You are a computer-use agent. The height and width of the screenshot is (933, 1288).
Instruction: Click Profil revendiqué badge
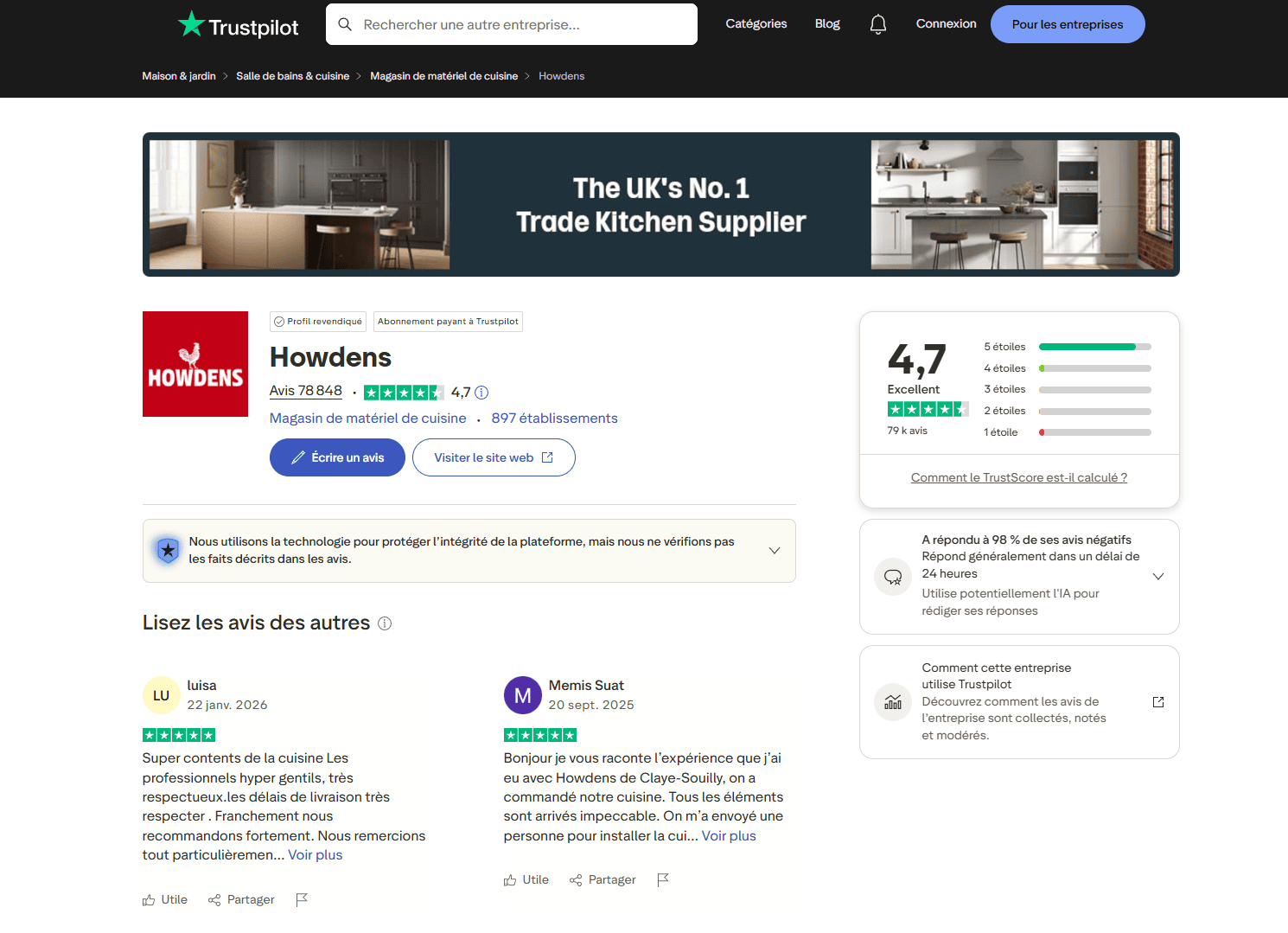[x=318, y=322]
